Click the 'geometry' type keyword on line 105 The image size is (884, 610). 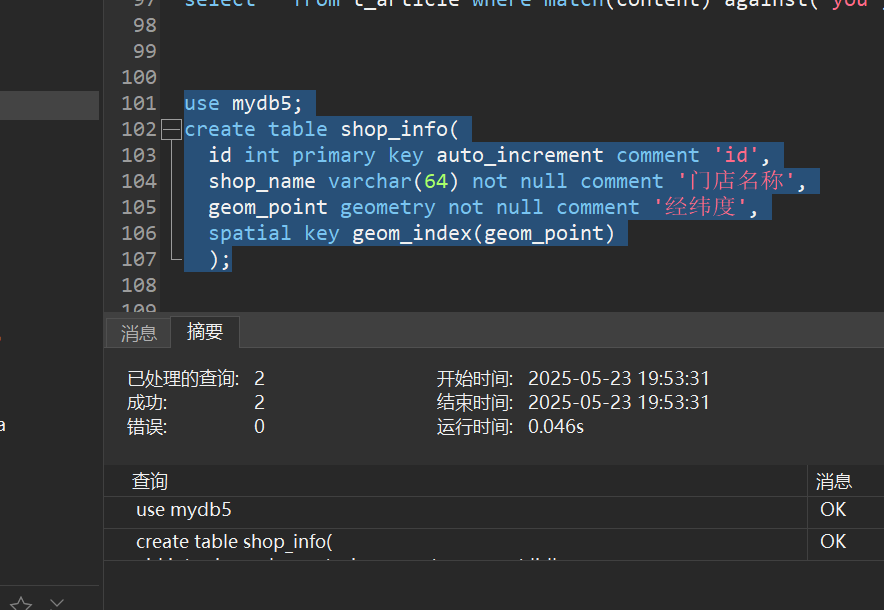pyautogui.click(x=388, y=207)
